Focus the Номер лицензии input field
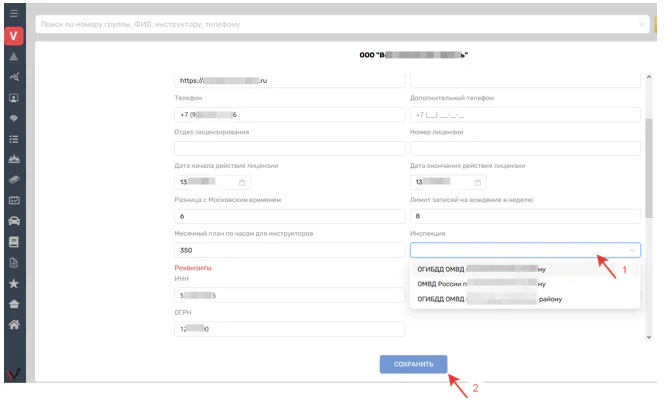 524,148
